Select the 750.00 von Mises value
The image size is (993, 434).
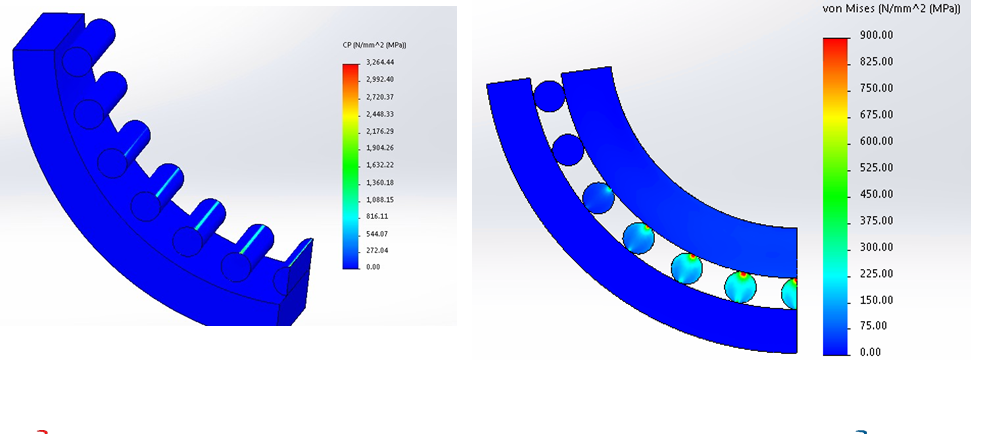(876, 88)
